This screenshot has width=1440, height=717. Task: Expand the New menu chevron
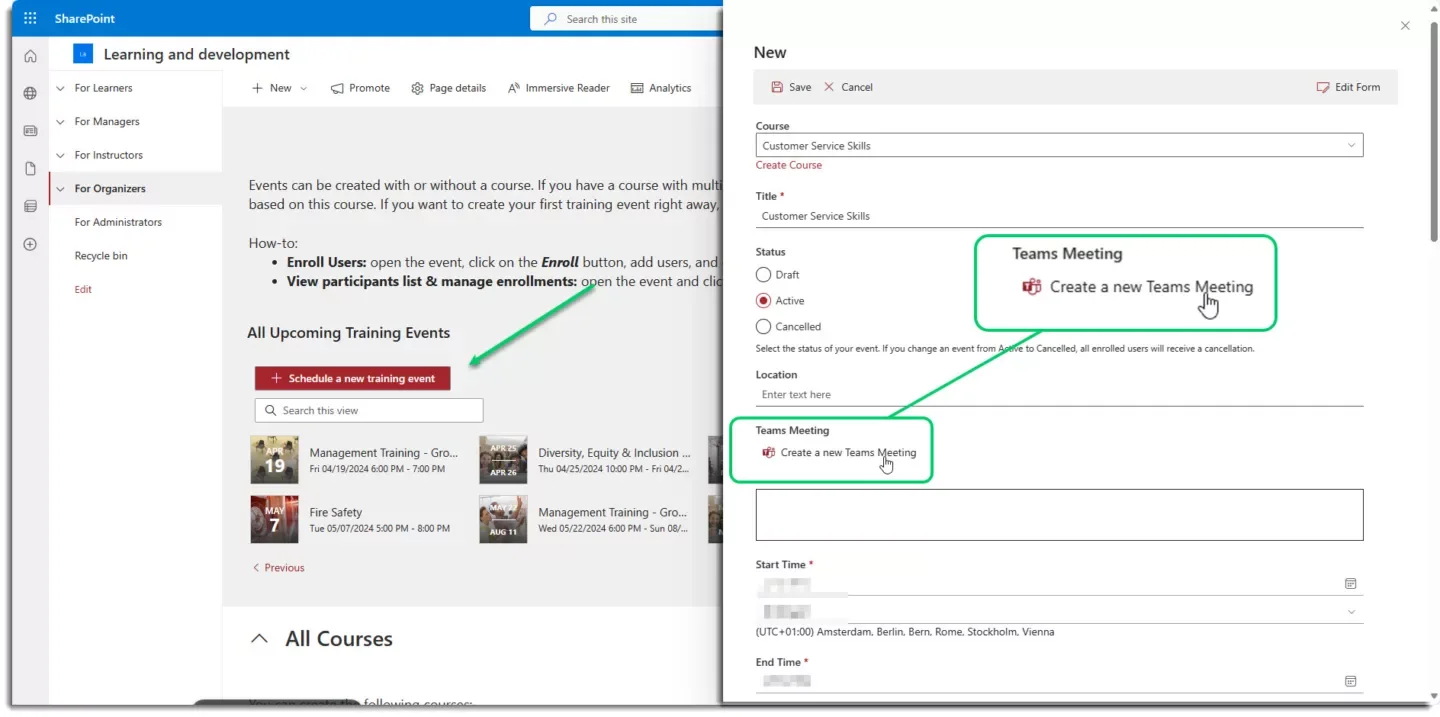[x=304, y=88]
